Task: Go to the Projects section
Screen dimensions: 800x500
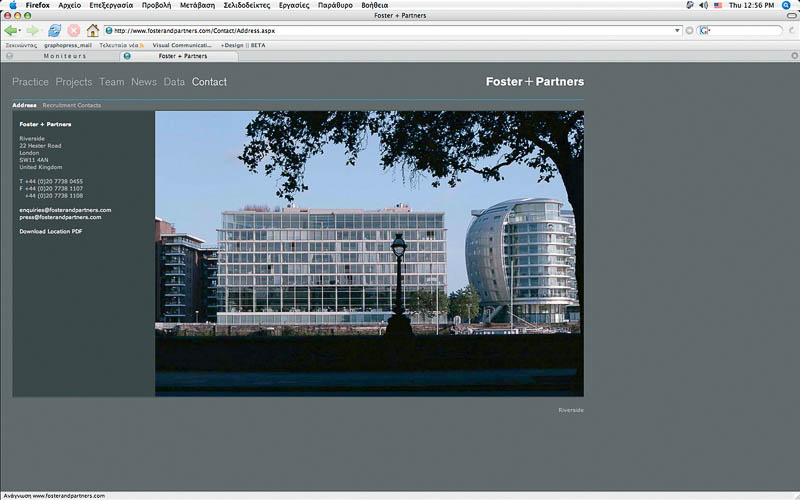Action: tap(74, 82)
